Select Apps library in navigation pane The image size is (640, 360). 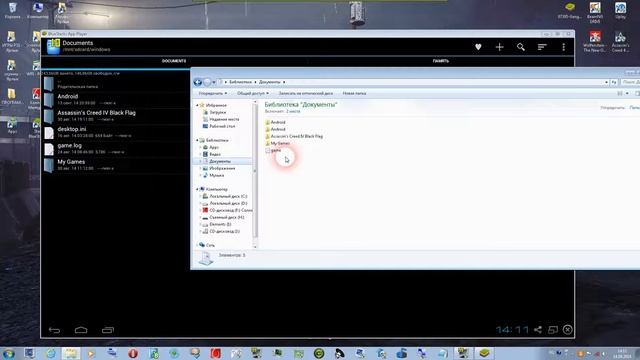tap(214, 147)
